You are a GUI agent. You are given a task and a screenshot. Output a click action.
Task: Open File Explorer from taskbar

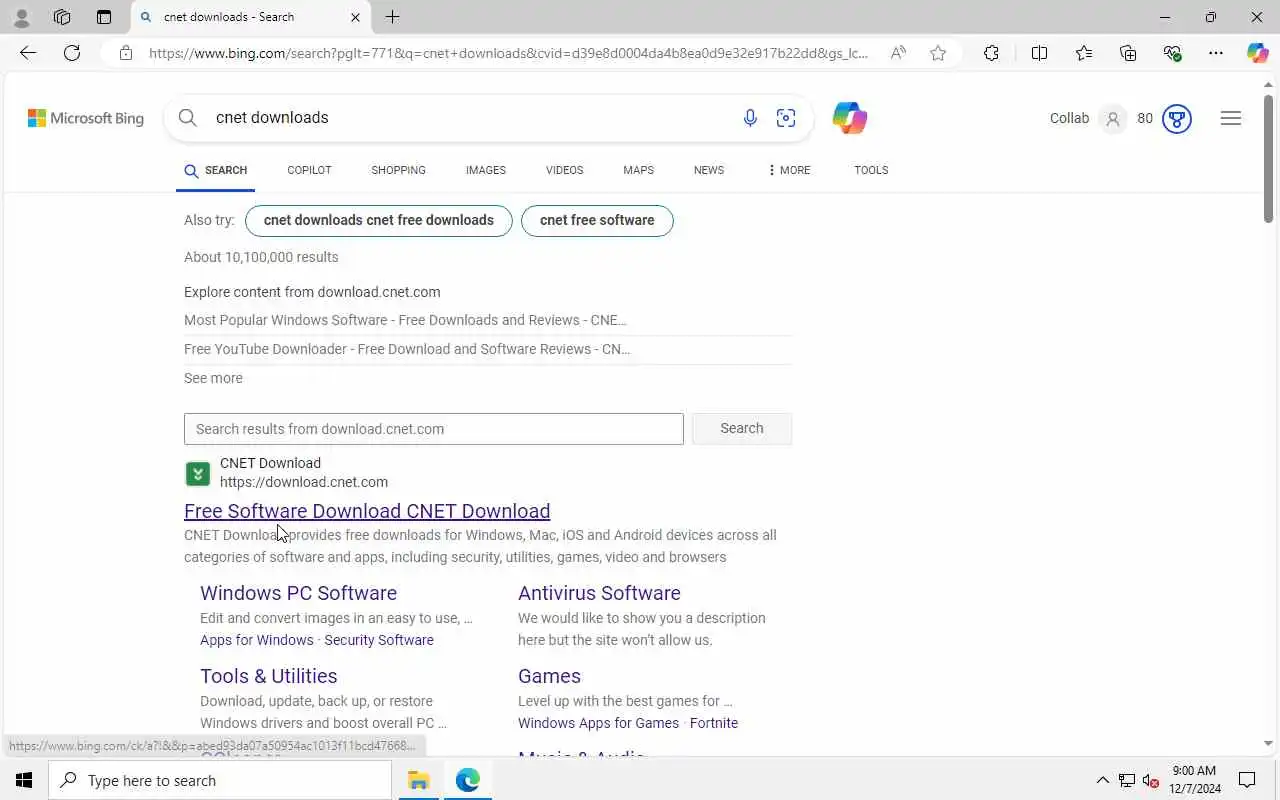[418, 780]
